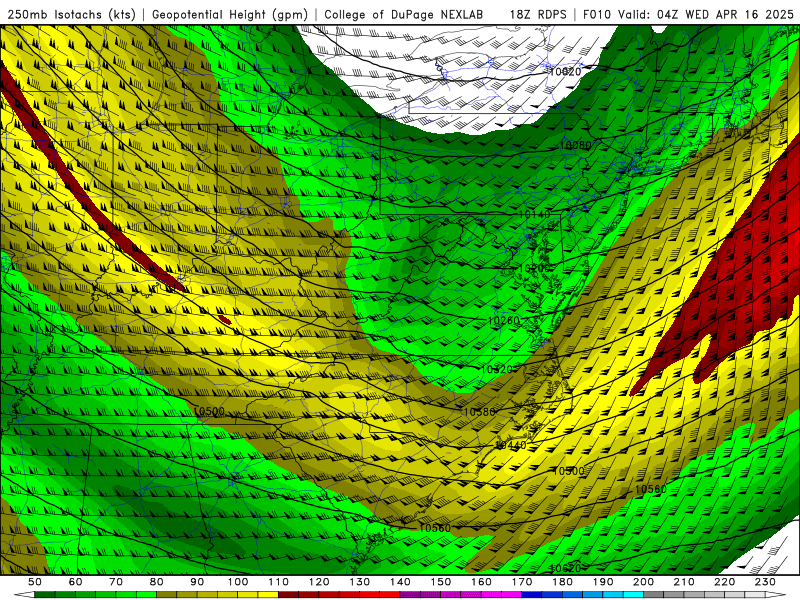Viewport: 800px width, 600px height.
Task: Click the 130 legend value
Action: coord(360,582)
